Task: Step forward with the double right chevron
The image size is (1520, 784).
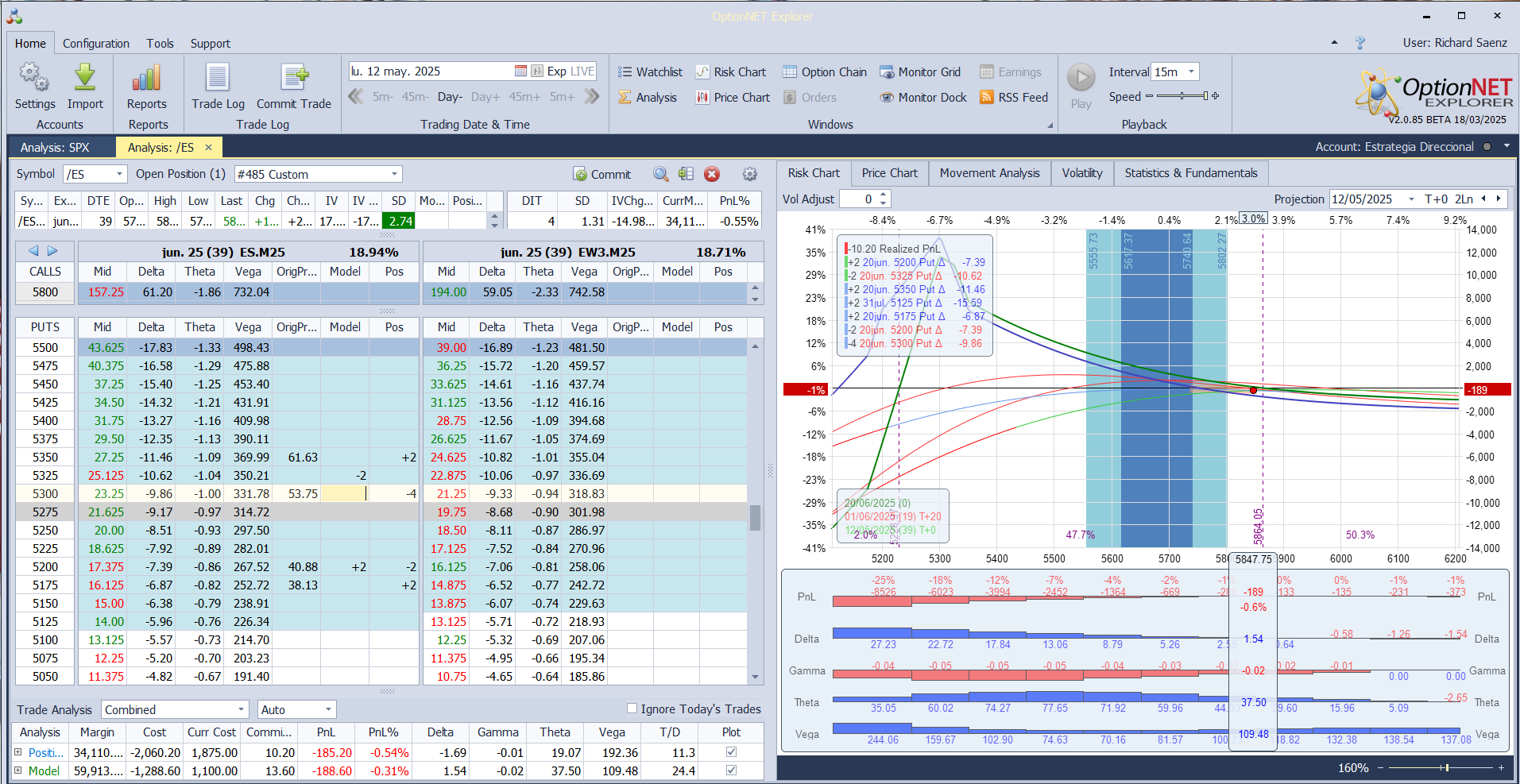Action: click(591, 97)
